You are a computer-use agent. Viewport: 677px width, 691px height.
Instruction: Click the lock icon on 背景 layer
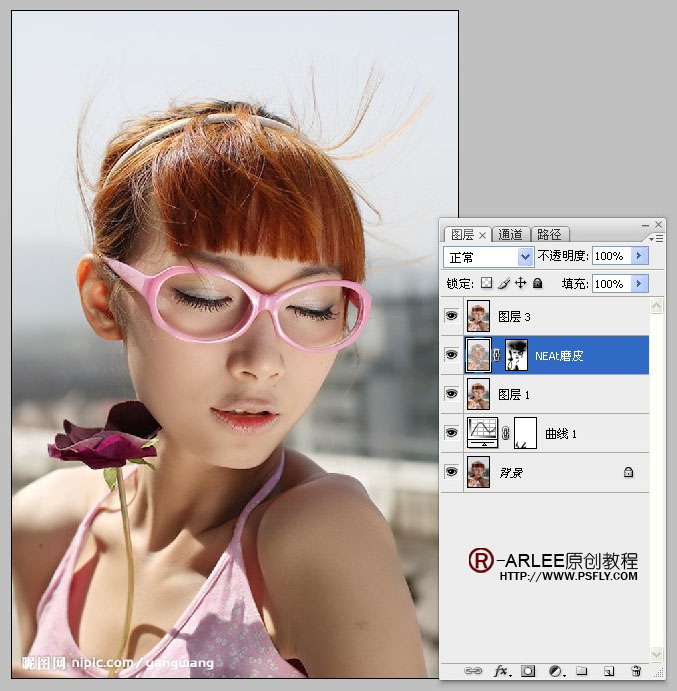[x=629, y=472]
